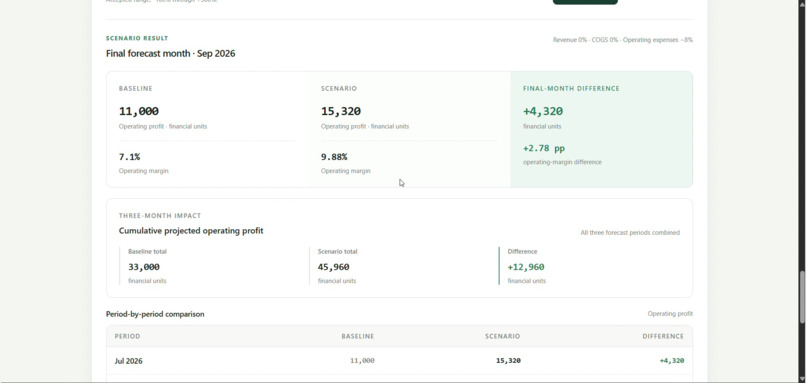Click 'Cumulative projected operating profit' title
The image size is (806, 383).
(191, 231)
